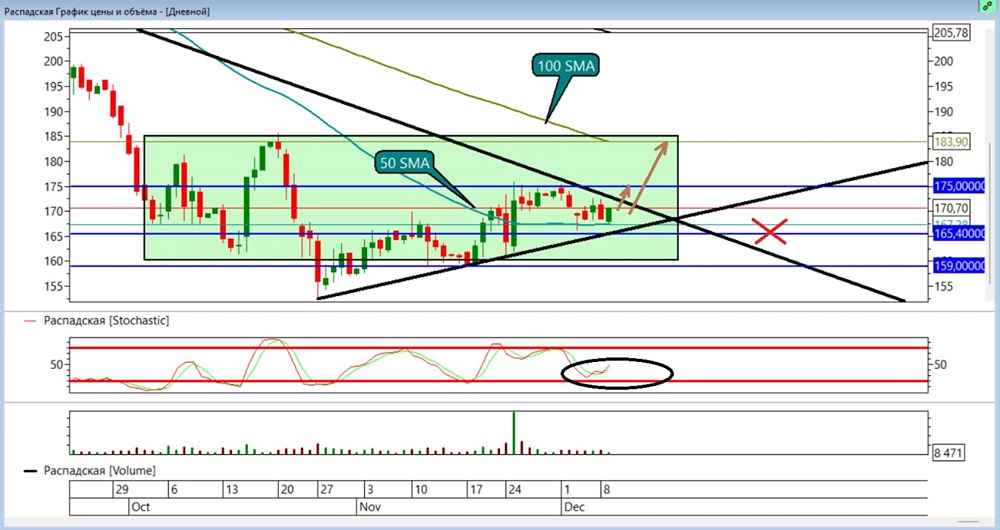Screen dimensions: 1000x530
Task: Click date 13 on the time axis
Action: pos(232,490)
